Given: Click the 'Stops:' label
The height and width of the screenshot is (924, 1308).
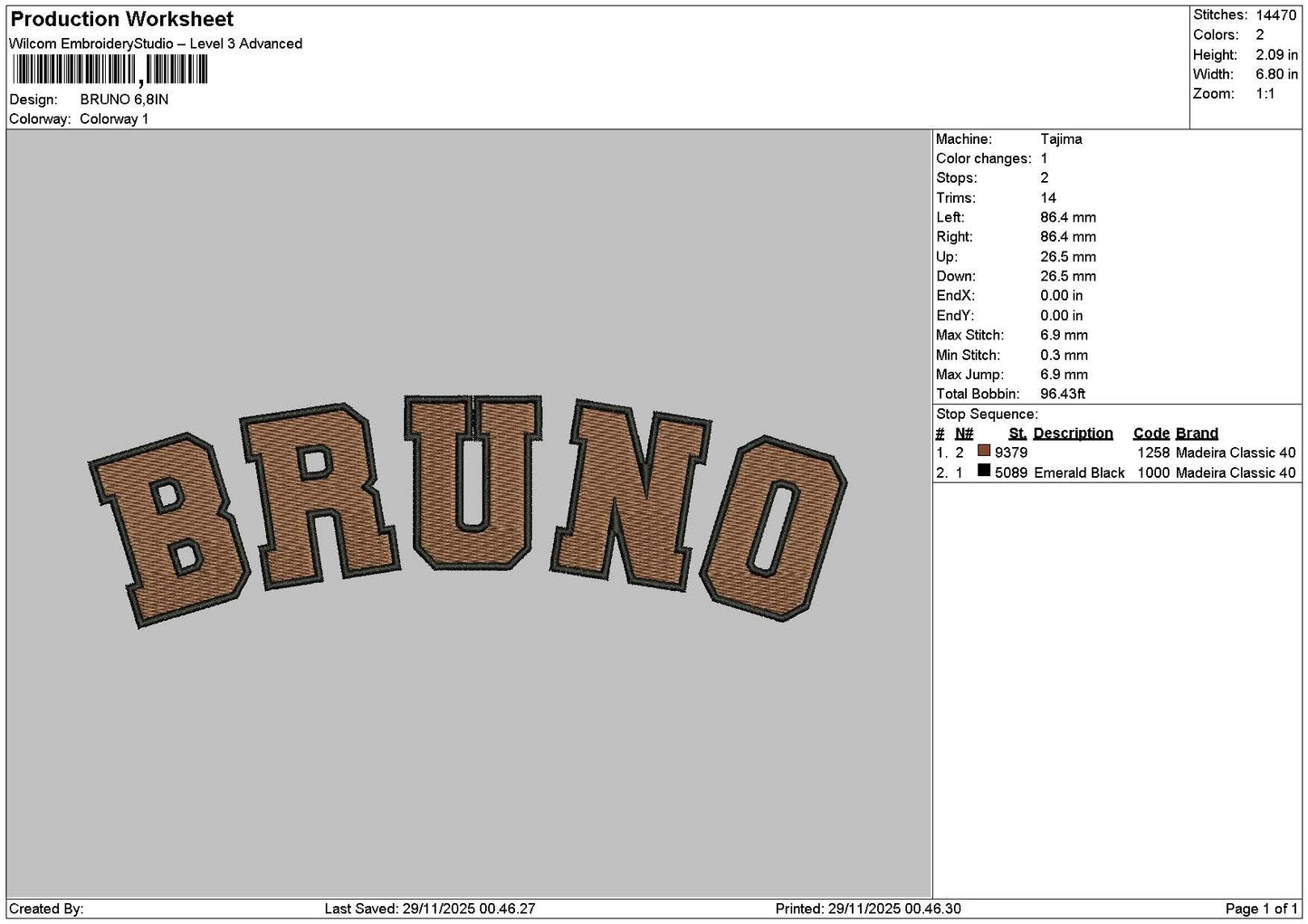Looking at the screenshot, I should (x=957, y=178).
